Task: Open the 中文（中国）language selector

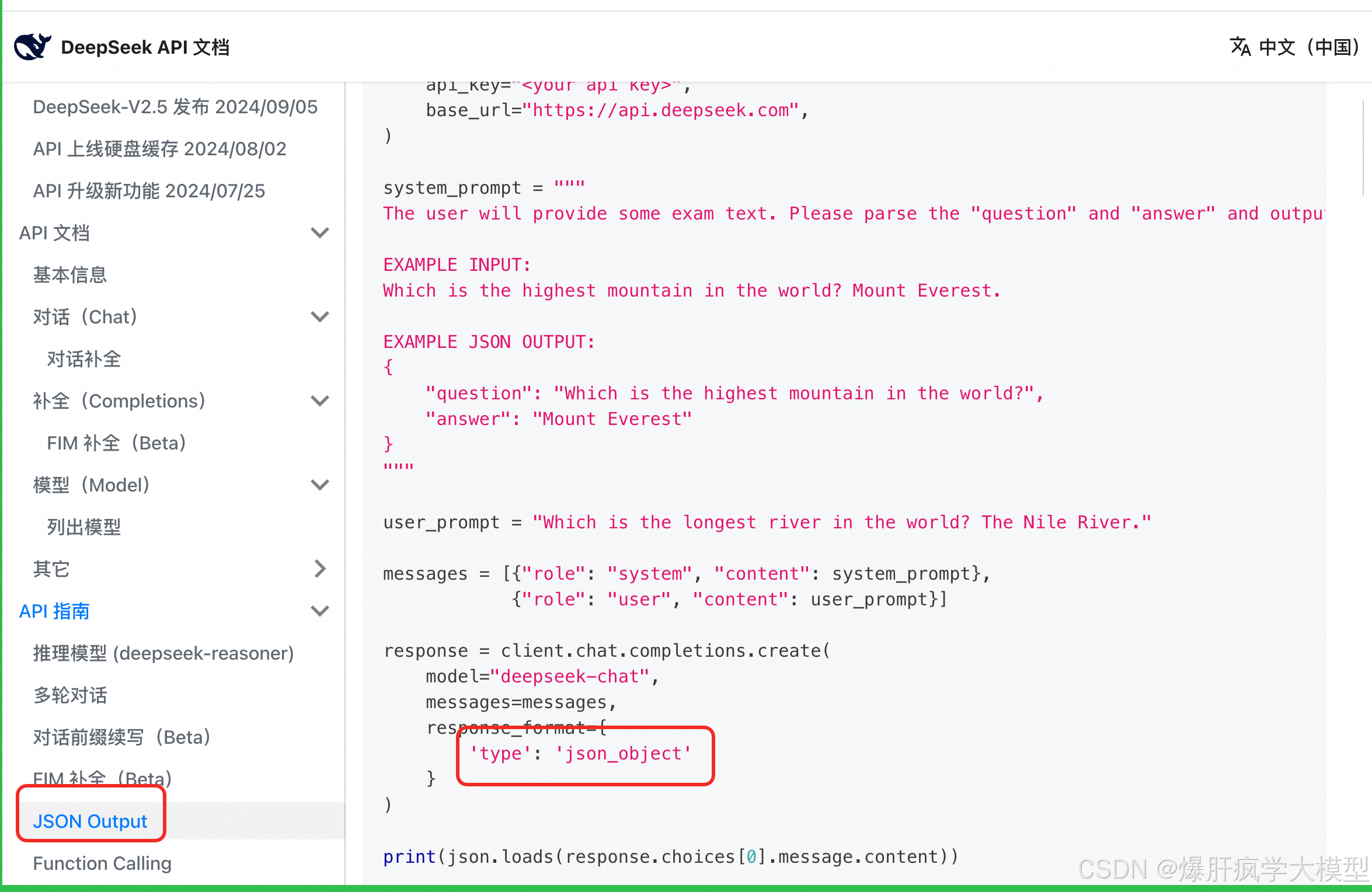Action: pyautogui.click(x=1308, y=47)
